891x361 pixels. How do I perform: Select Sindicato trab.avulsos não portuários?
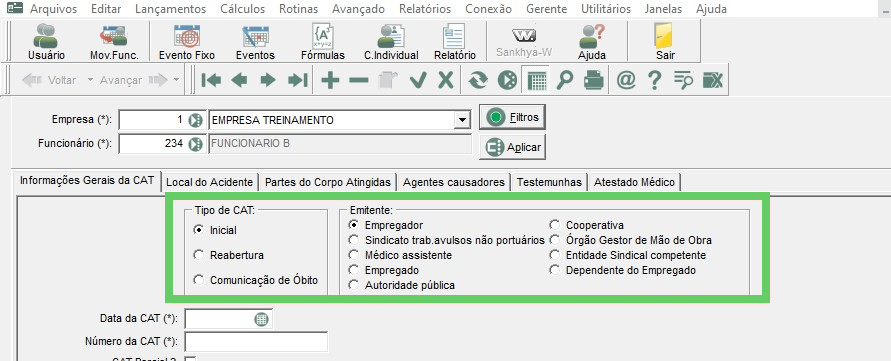click(x=446, y=240)
